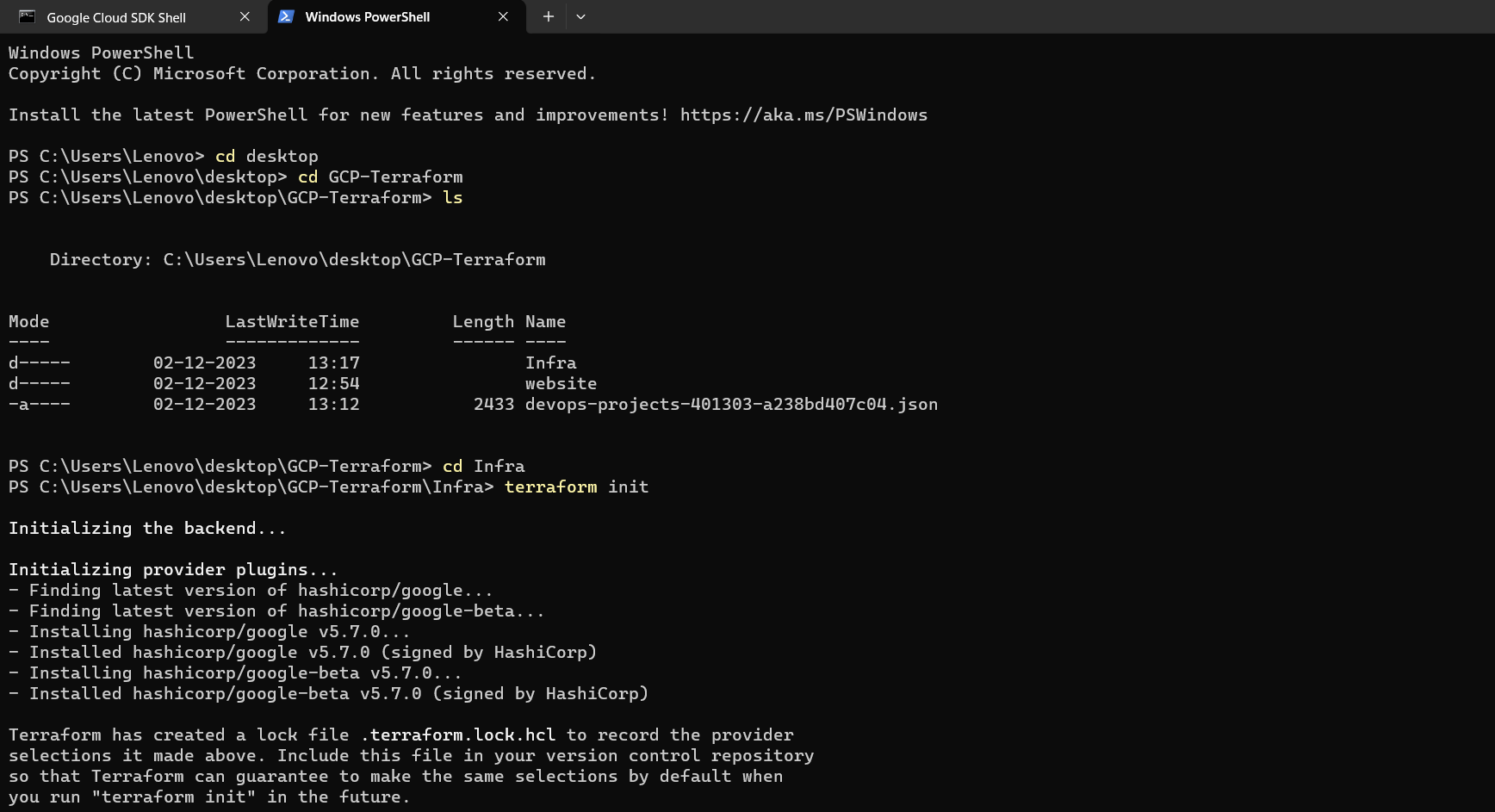Click the Length column header
The image size is (1495, 812).
(x=483, y=322)
